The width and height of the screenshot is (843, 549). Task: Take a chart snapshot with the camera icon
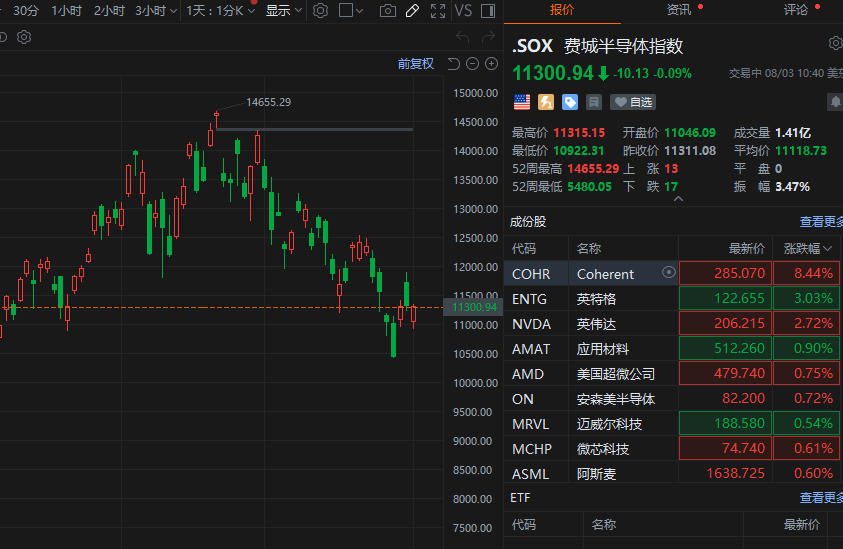coord(388,11)
